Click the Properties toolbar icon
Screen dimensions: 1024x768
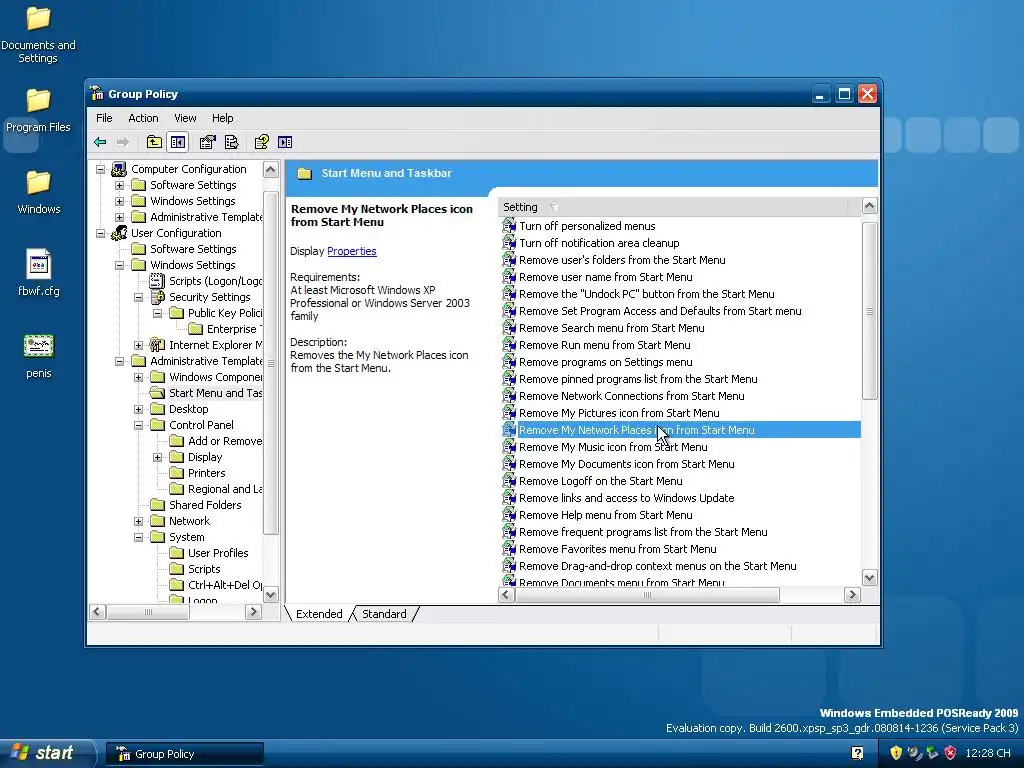[x=207, y=142]
